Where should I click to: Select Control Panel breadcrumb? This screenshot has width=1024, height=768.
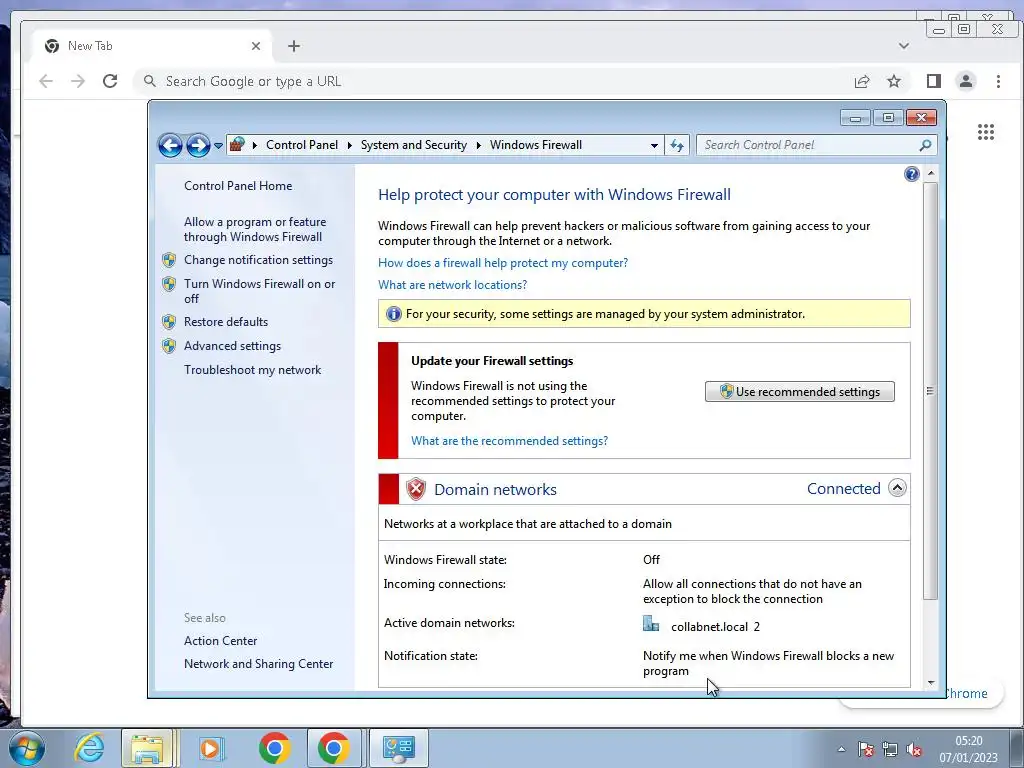pos(302,145)
